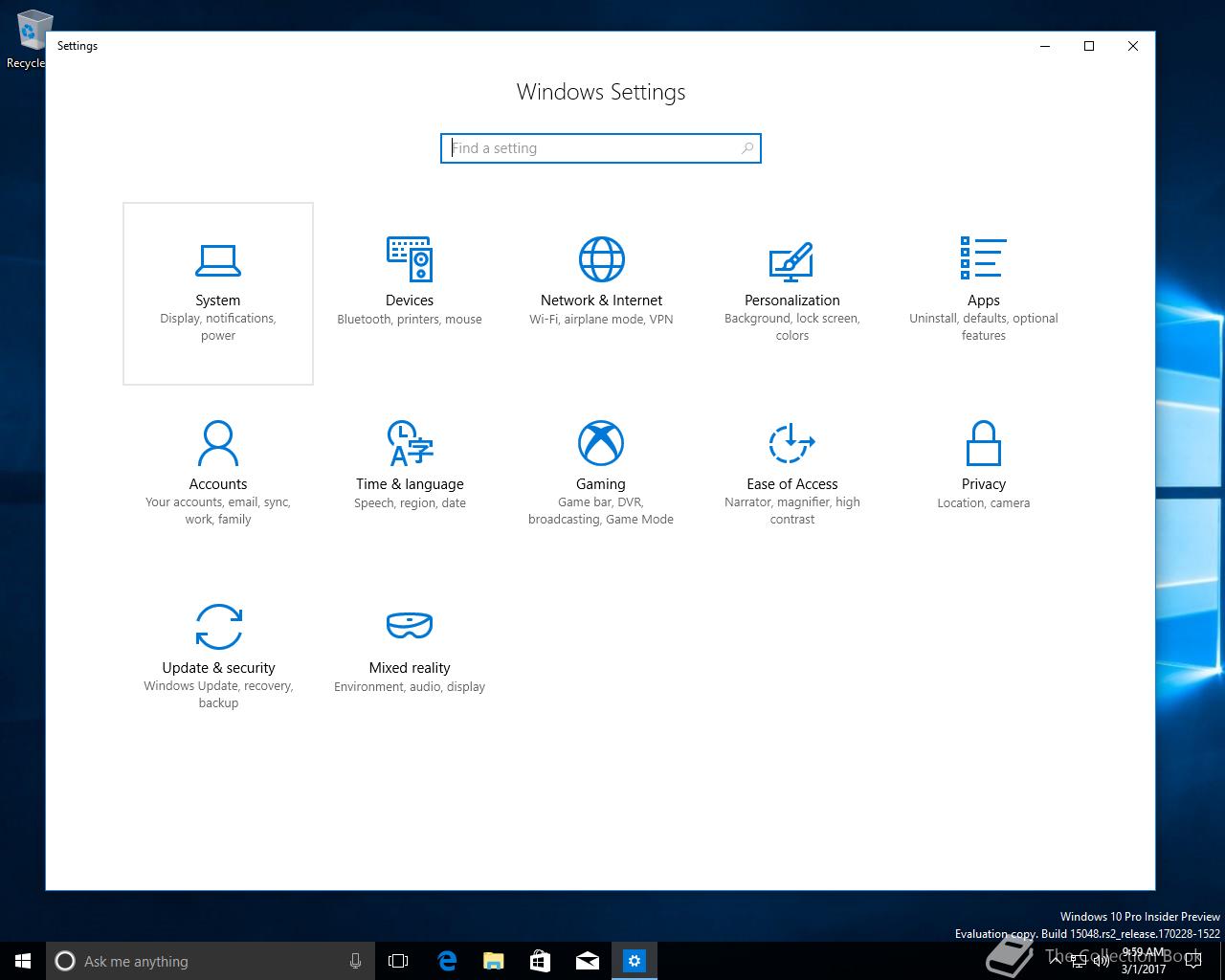Screen dimensions: 1225x980
Task: Select the System label text
Action: click(218, 301)
